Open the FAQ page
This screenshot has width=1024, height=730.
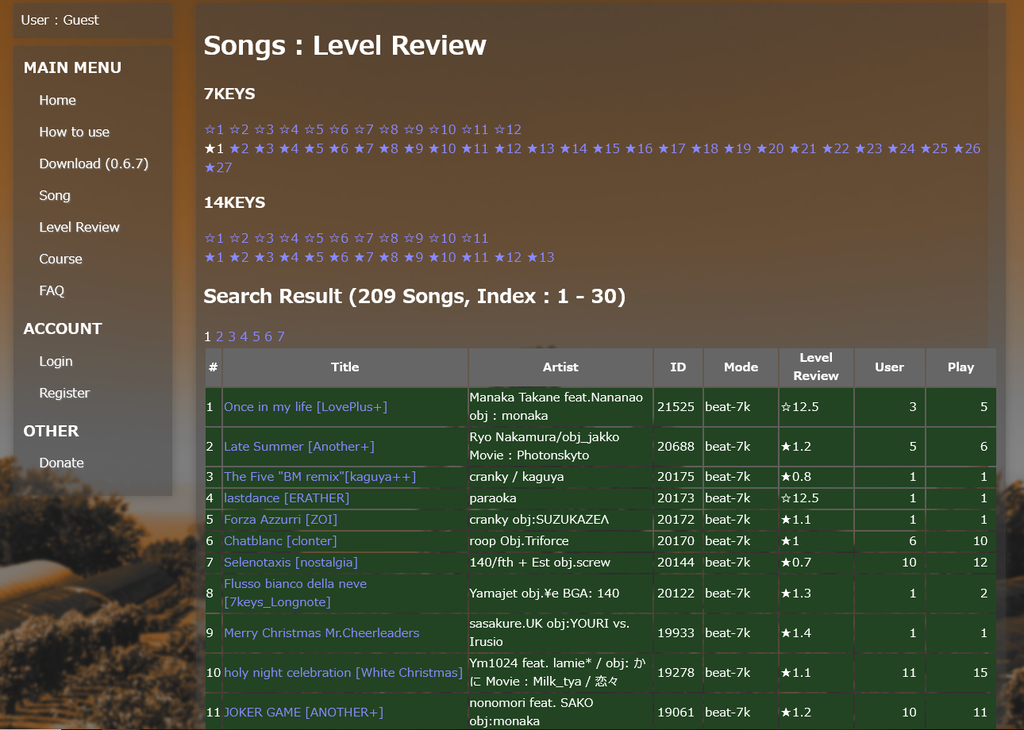click(x=52, y=291)
